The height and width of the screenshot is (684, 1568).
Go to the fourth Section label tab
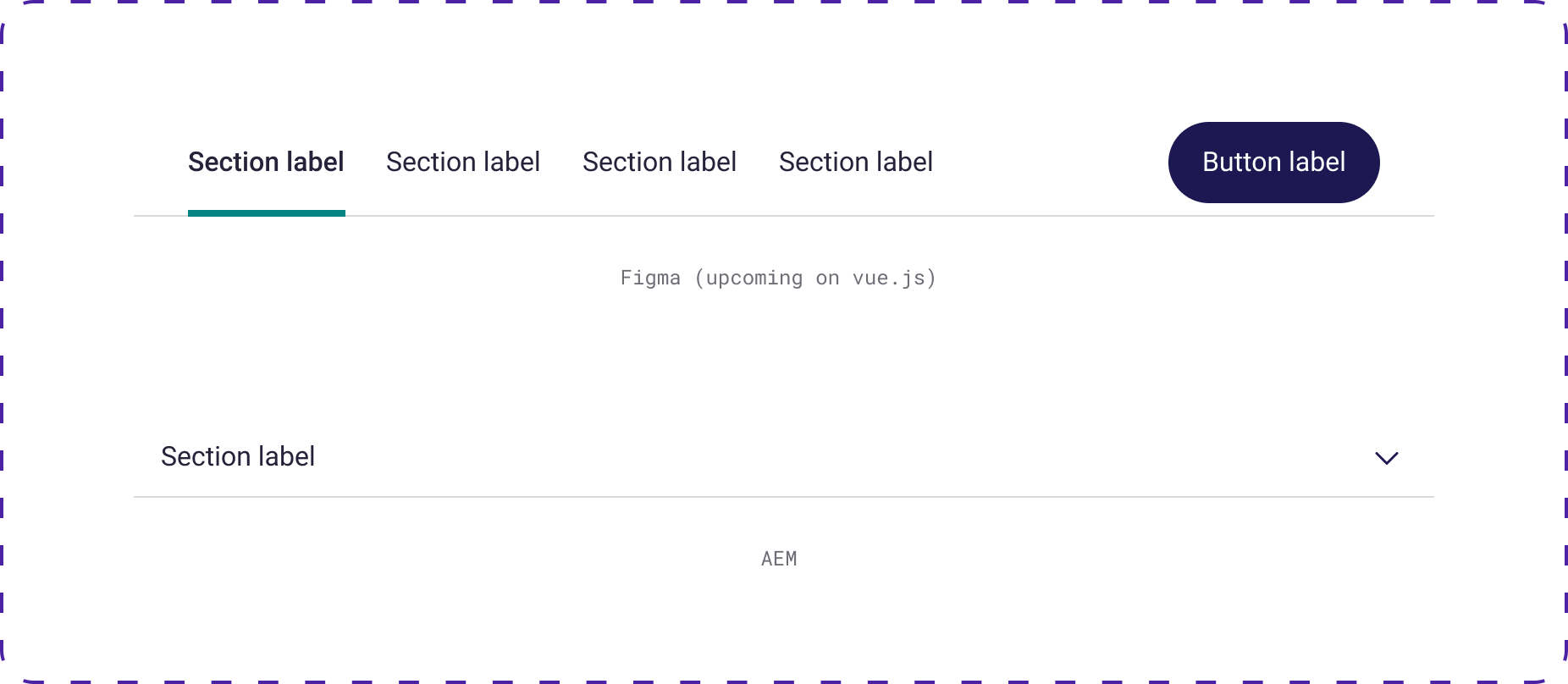coord(856,162)
